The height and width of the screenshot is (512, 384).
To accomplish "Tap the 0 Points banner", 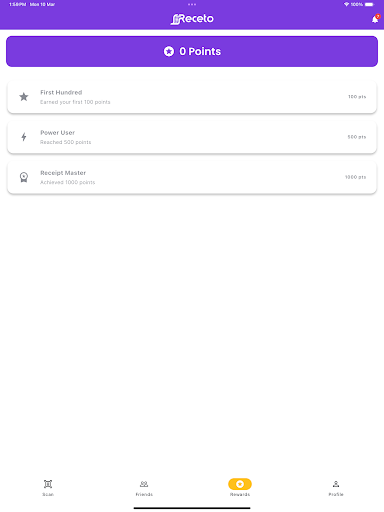I will coord(192,51).
